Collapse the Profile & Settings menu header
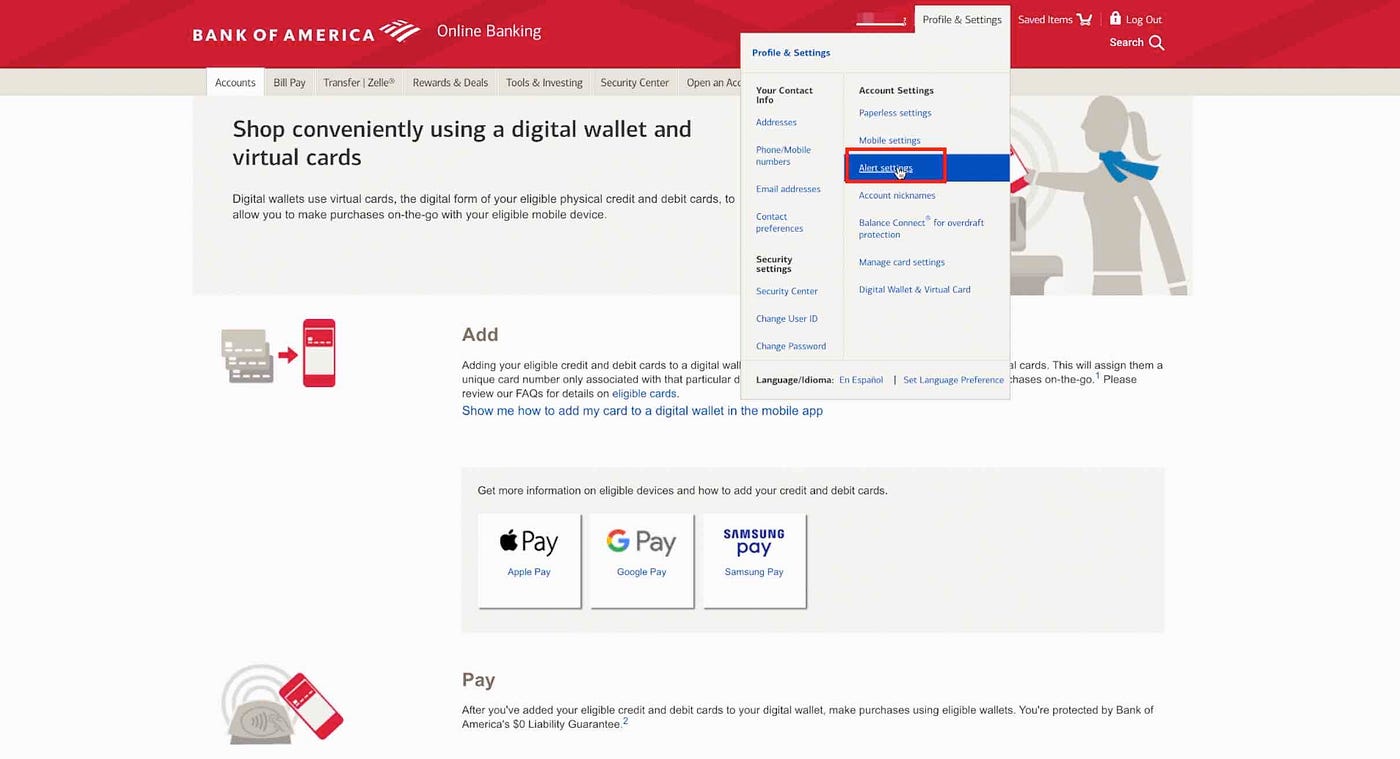This screenshot has height=759, width=1400. [962, 19]
